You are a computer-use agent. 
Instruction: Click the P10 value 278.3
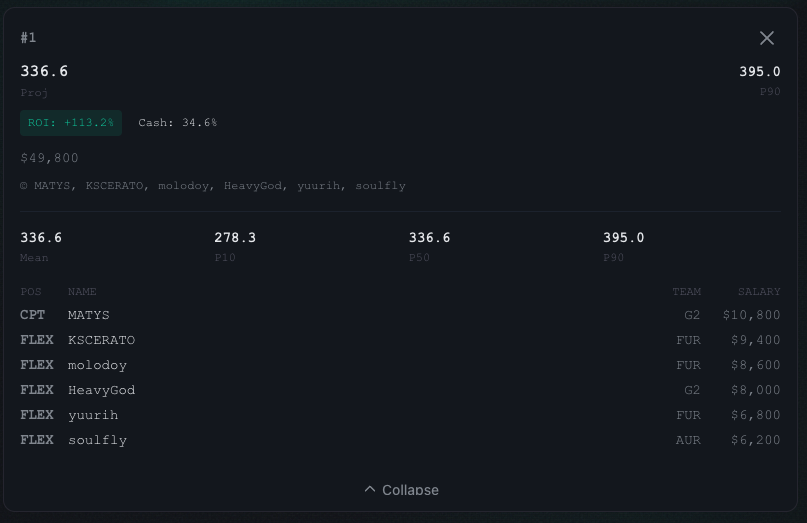[x=235, y=238]
